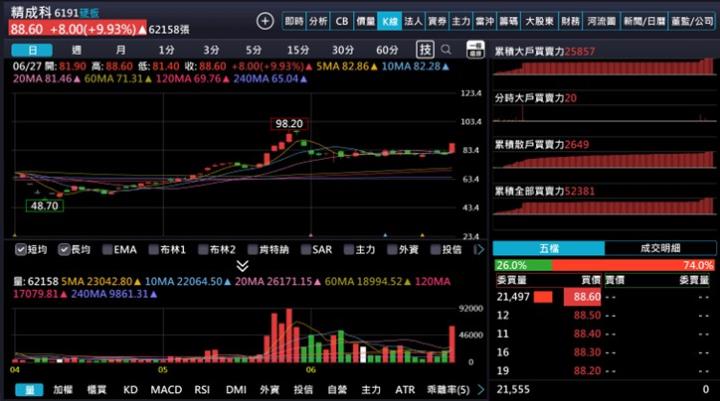
Task: Toggle the 長均 checkbox
Action: click(64, 249)
